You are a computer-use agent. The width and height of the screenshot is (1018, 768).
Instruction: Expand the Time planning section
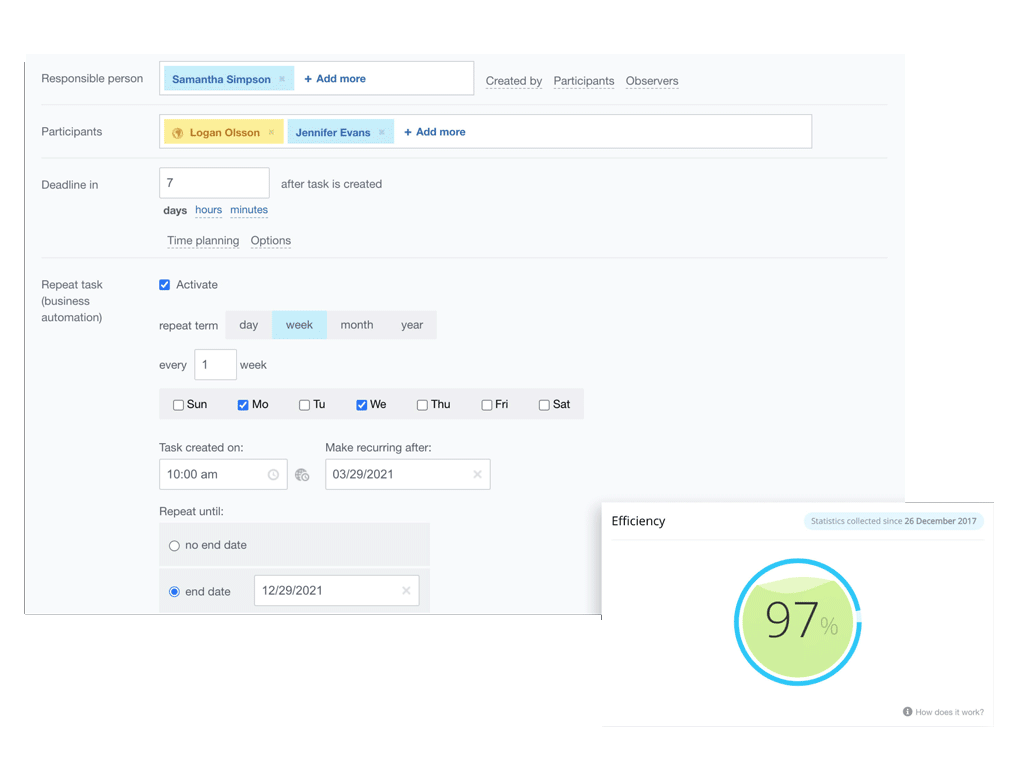tap(203, 241)
